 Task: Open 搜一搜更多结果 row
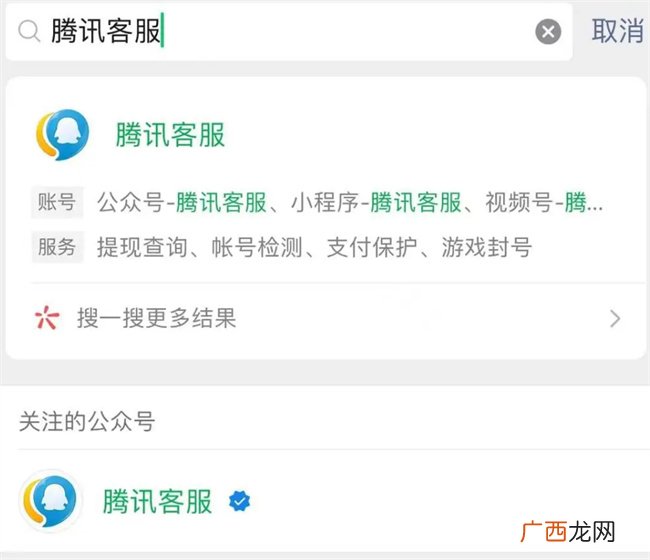(x=325, y=318)
